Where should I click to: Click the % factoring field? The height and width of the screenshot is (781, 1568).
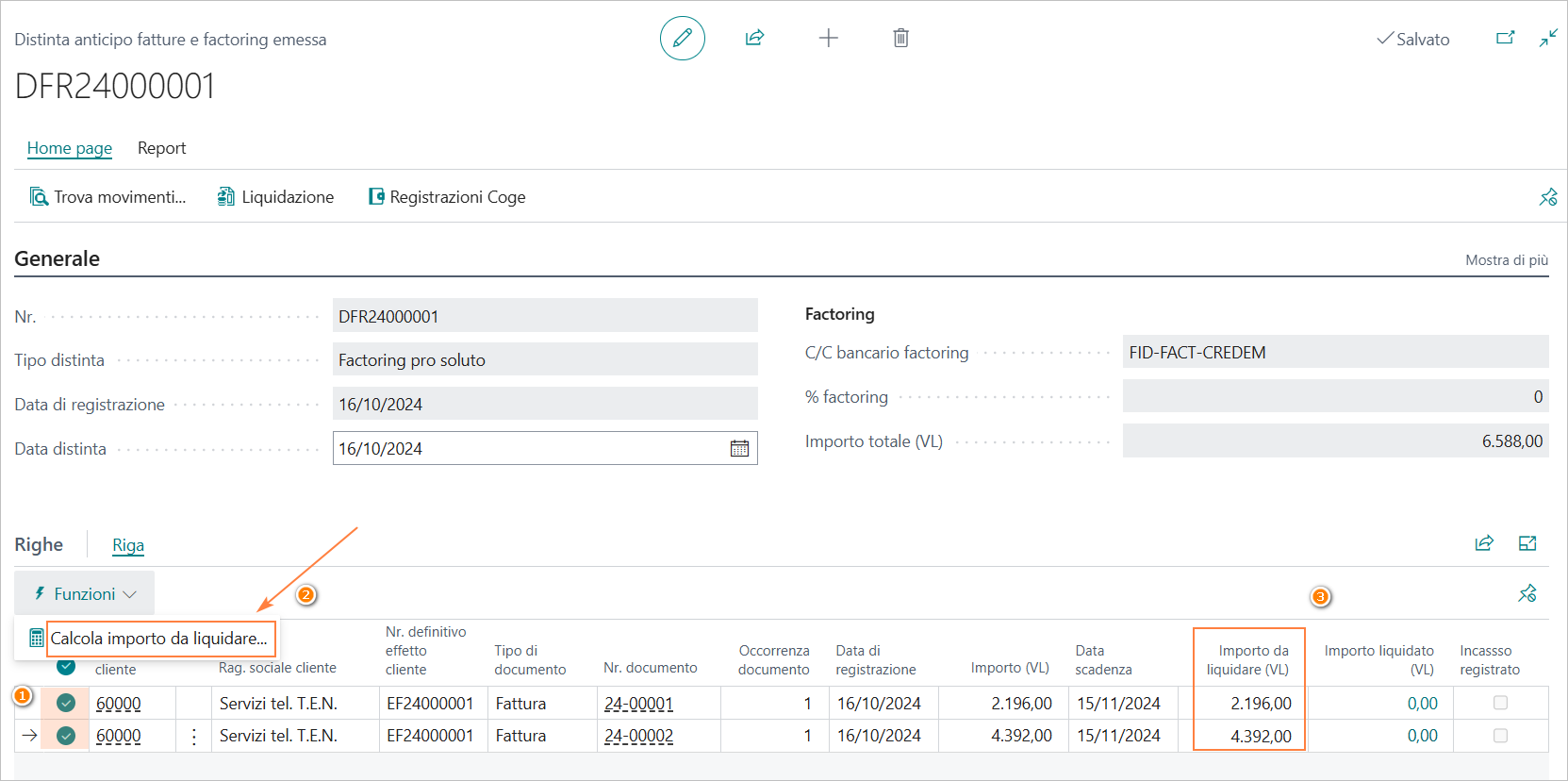click(x=1335, y=397)
